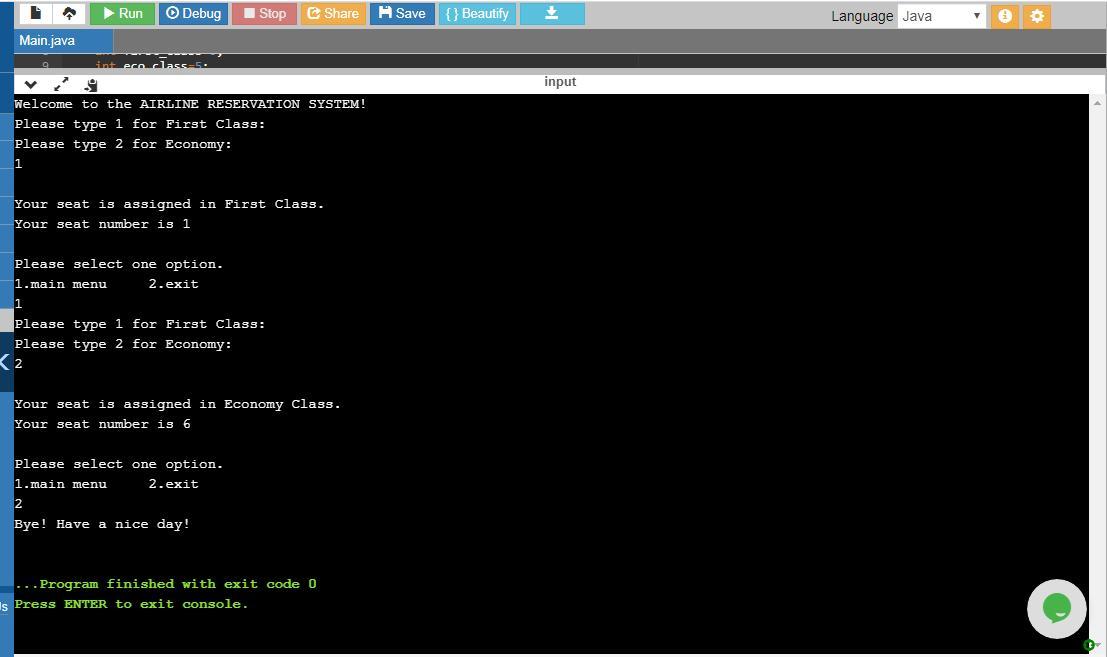Create a new file with the page icon
Screen dimensions: 1107x657
[36, 13]
